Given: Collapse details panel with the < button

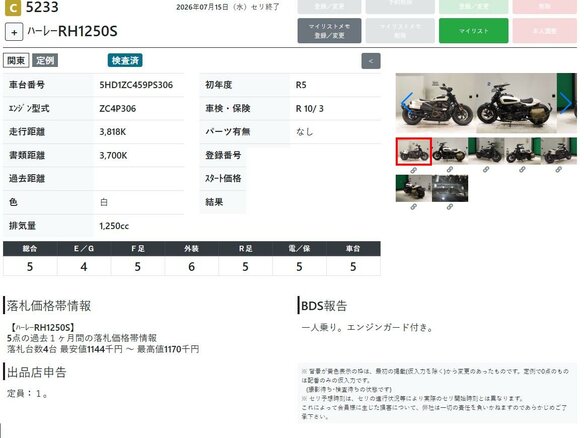Looking at the screenshot, I should pyautogui.click(x=371, y=61).
